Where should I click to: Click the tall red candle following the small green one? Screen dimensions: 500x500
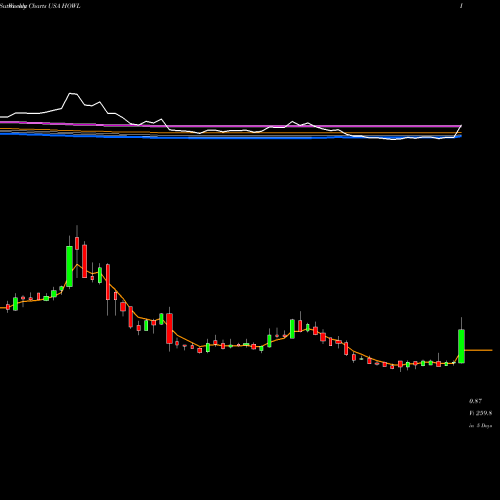tap(170, 328)
